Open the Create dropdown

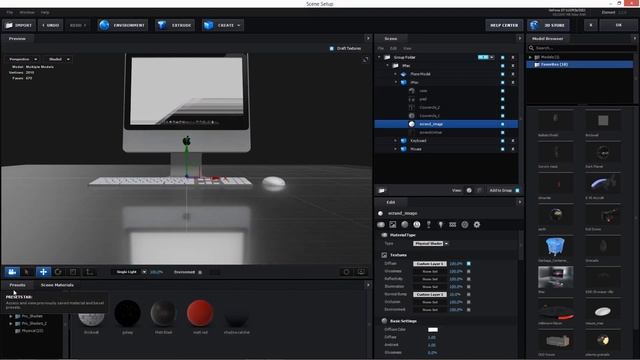(223, 25)
